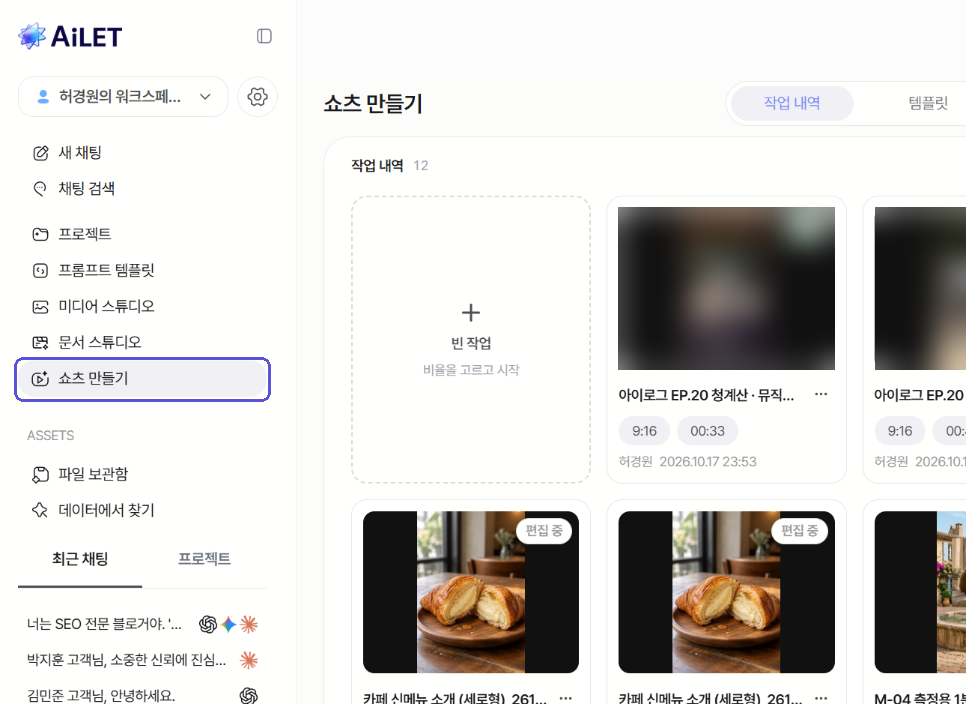Viewport: 966px width, 704px height.
Task: Click OpenAI icon on 김민준 chat row
Action: click(x=249, y=696)
